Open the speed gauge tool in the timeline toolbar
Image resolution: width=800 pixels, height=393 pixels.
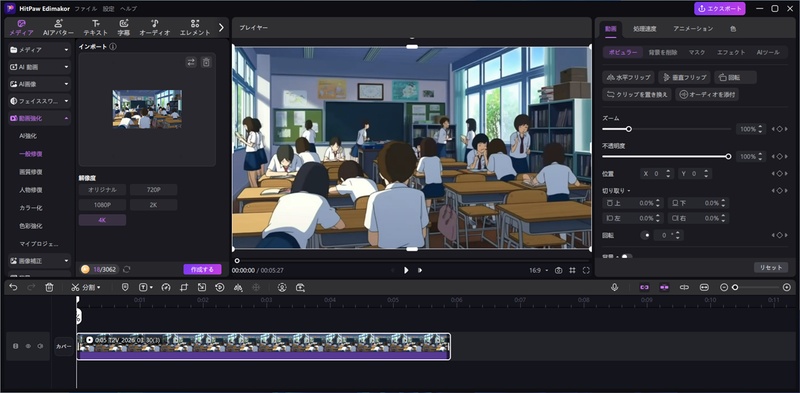(x=165, y=287)
